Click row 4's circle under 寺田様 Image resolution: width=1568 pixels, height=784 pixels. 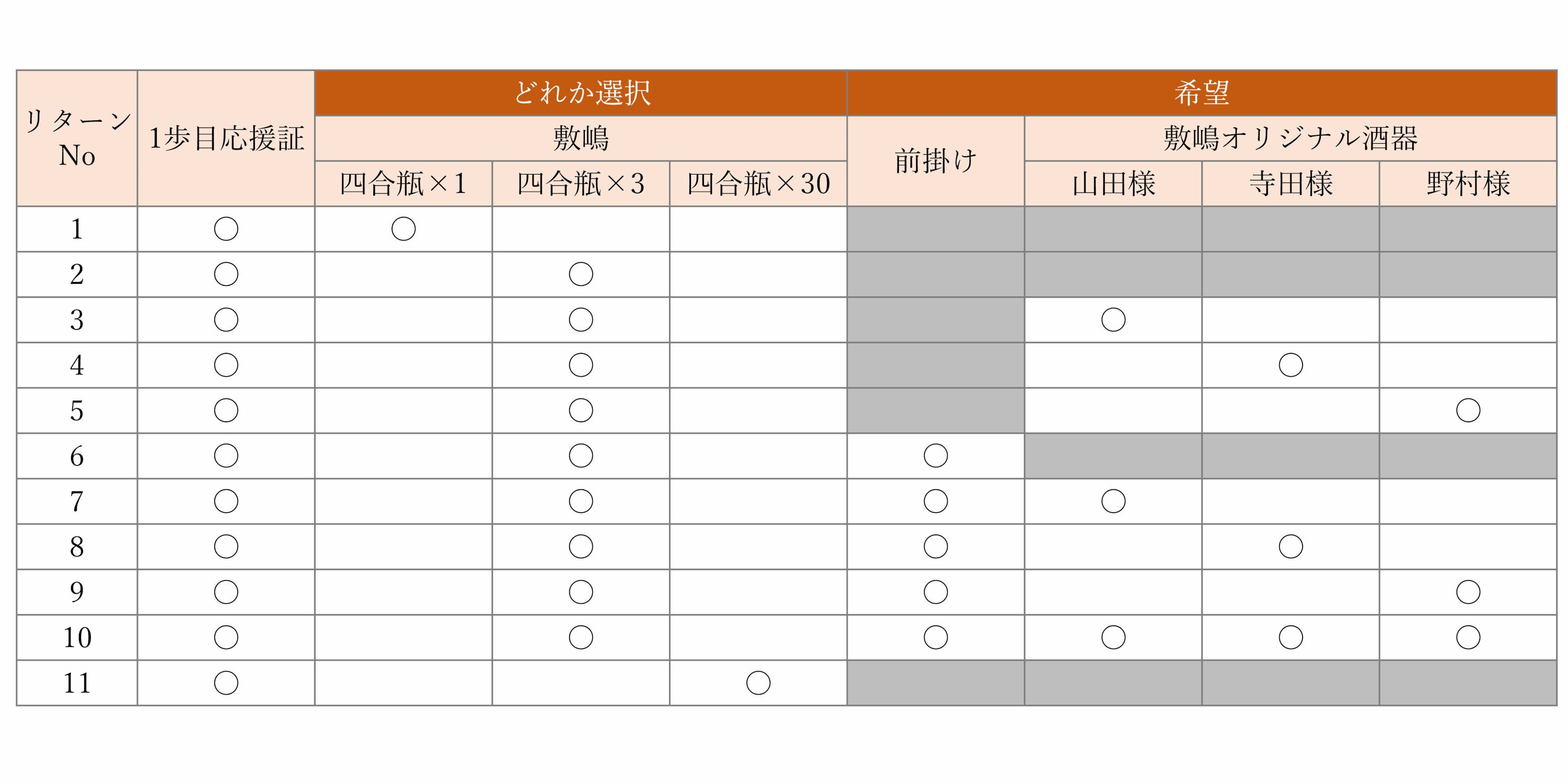1290,365
